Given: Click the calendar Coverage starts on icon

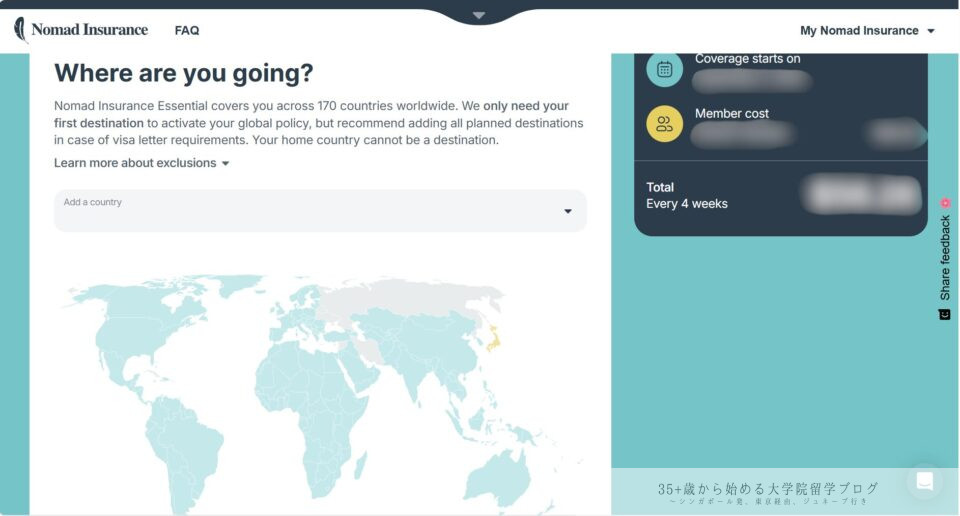Looking at the screenshot, I should pyautogui.click(x=664, y=69).
